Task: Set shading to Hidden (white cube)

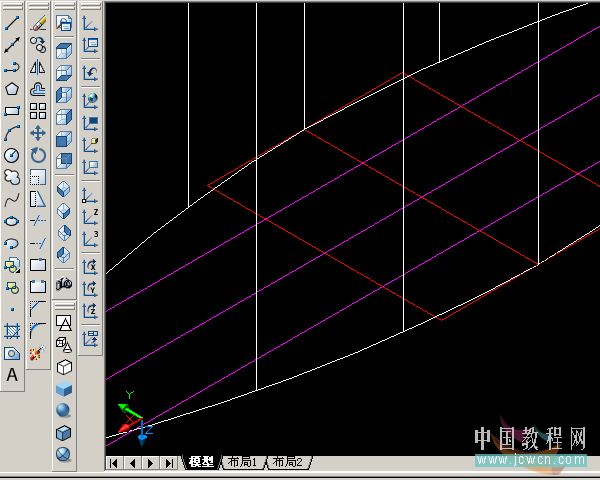Action: pos(64,367)
